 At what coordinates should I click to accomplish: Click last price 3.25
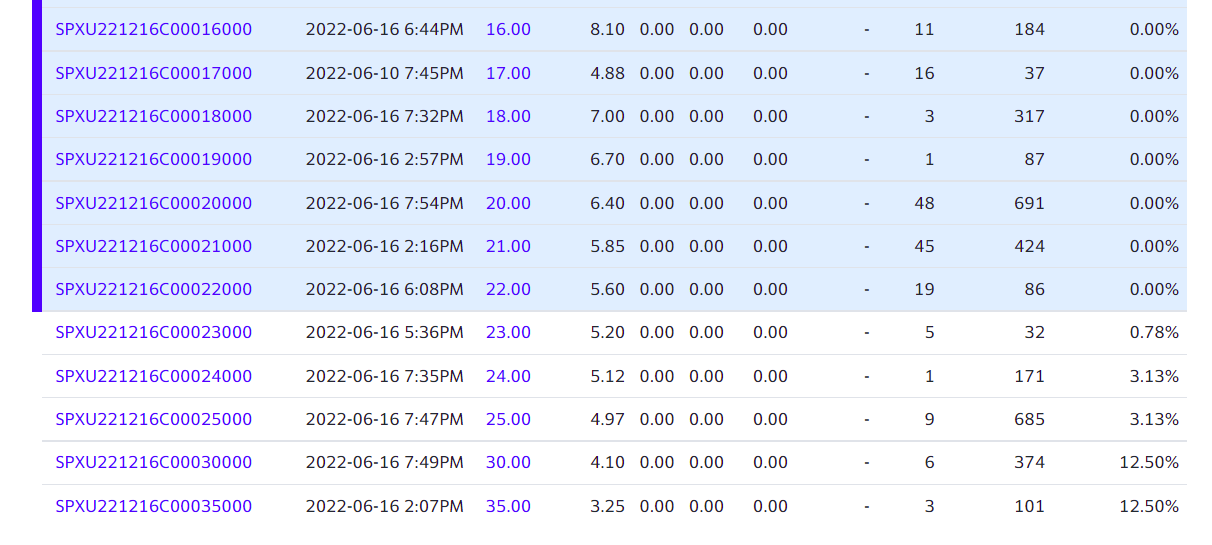click(x=608, y=506)
